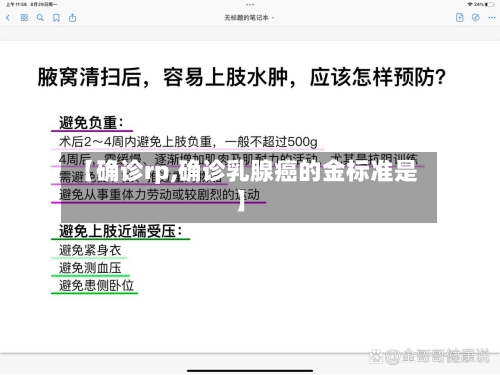Open the search magnifier

pos(40,18)
